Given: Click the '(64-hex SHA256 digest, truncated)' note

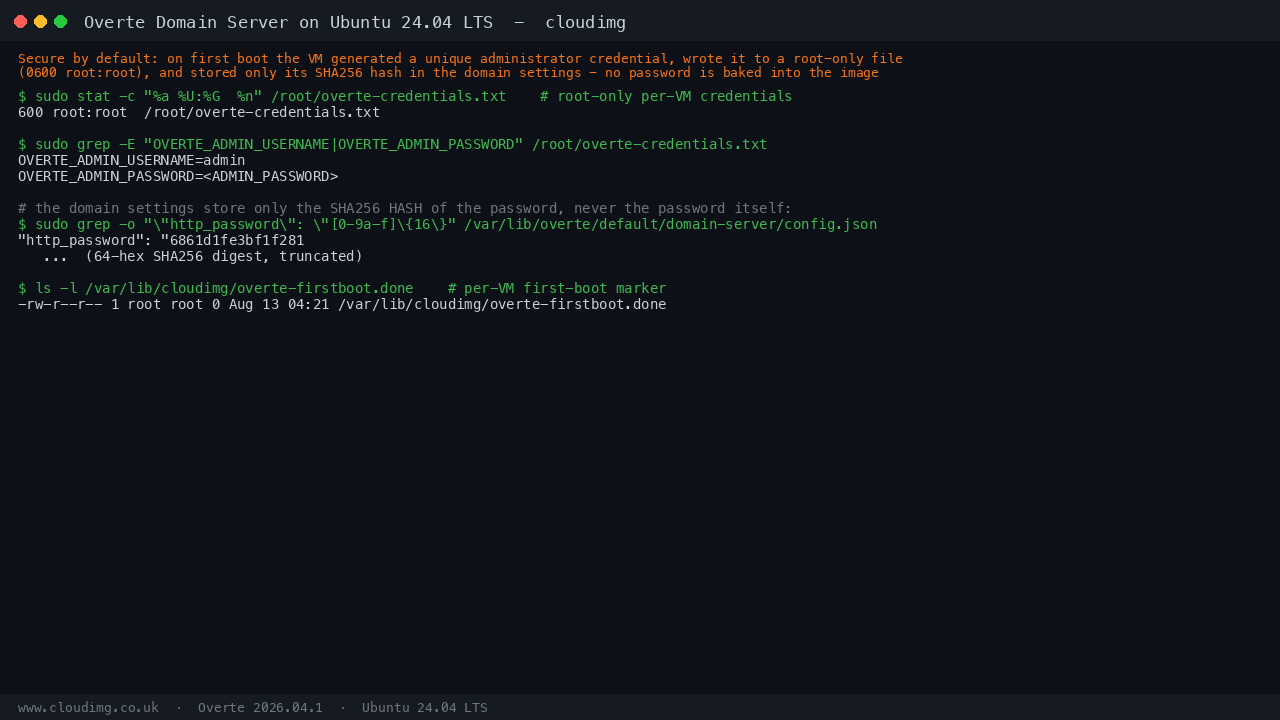Looking at the screenshot, I should click(x=224, y=256).
